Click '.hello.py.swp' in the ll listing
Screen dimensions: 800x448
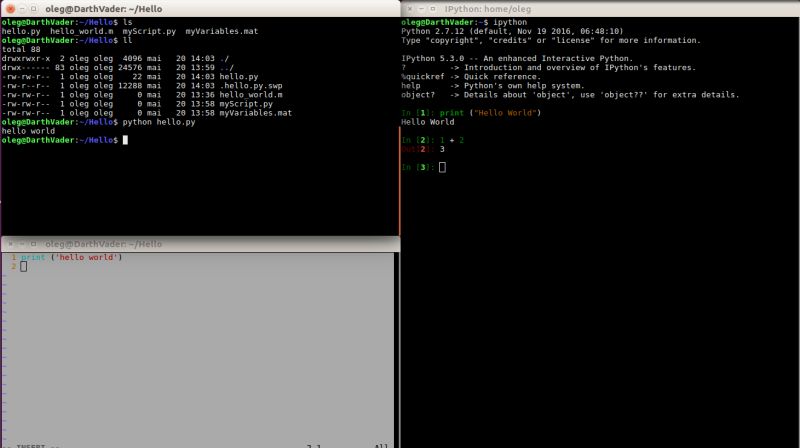[x=251, y=86]
